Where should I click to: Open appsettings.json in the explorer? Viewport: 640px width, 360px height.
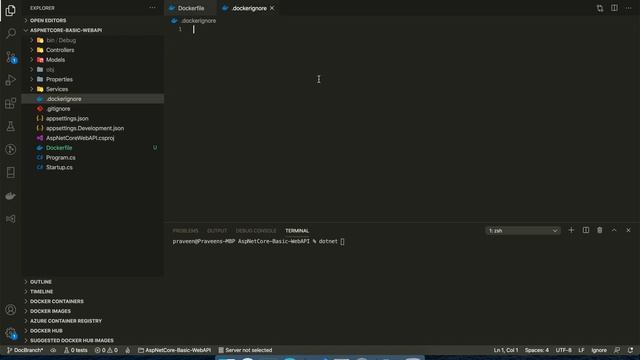point(93,118)
